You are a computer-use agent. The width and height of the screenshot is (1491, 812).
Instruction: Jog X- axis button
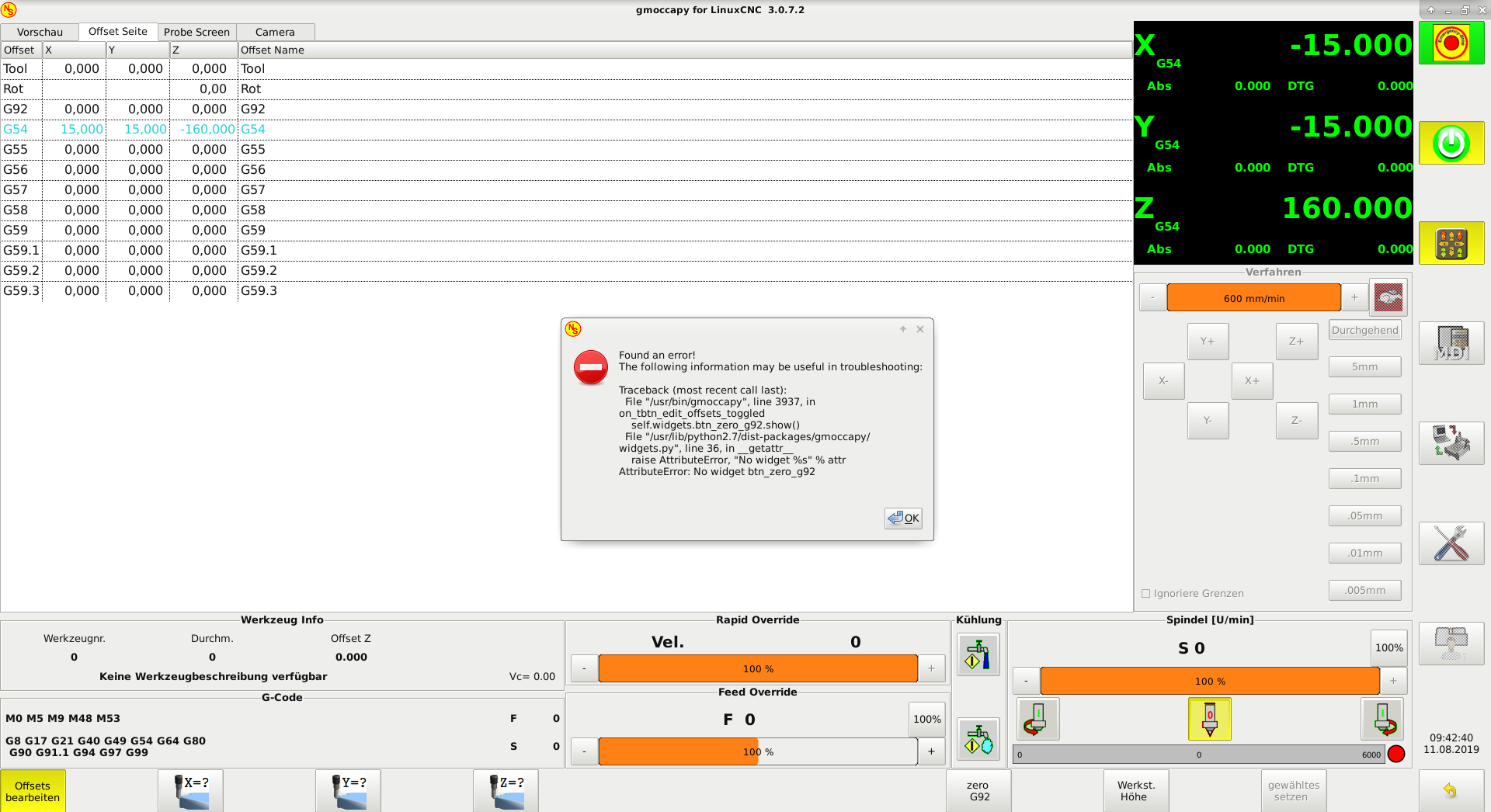(x=1163, y=381)
